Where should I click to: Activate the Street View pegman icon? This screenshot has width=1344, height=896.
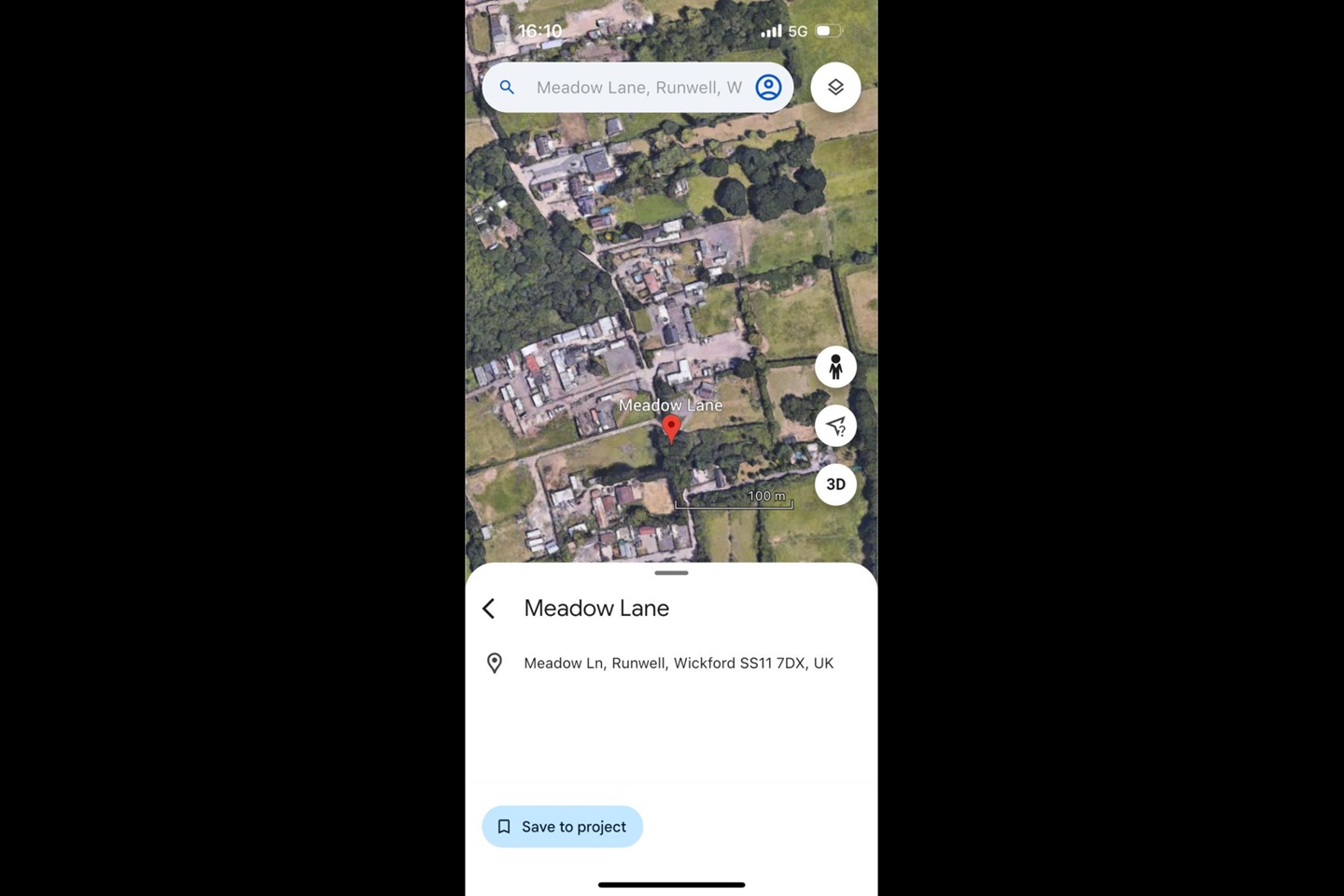tap(835, 367)
